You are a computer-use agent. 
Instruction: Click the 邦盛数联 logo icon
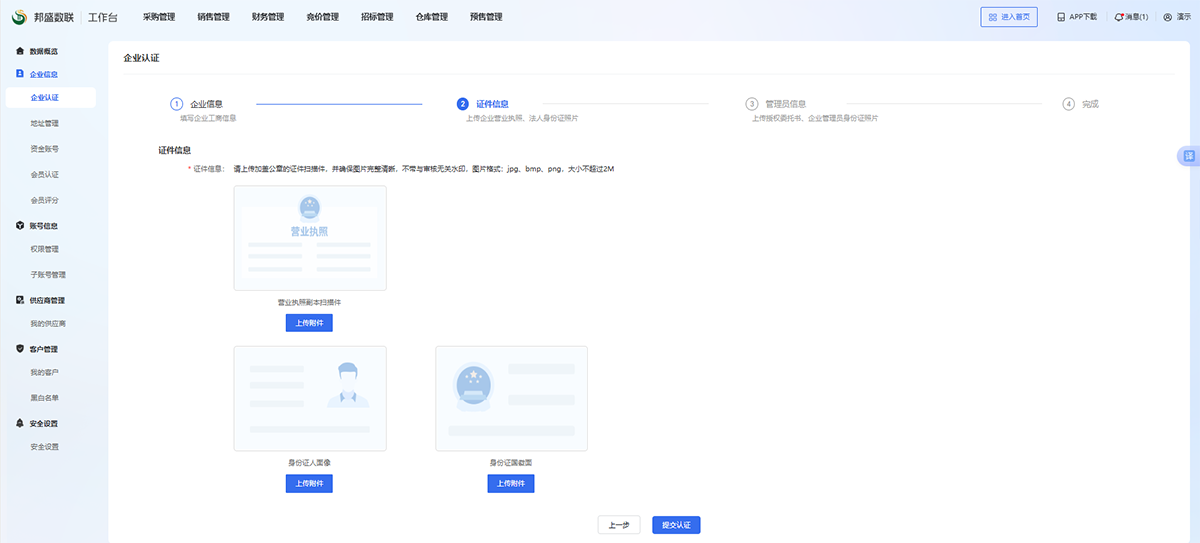(19, 17)
